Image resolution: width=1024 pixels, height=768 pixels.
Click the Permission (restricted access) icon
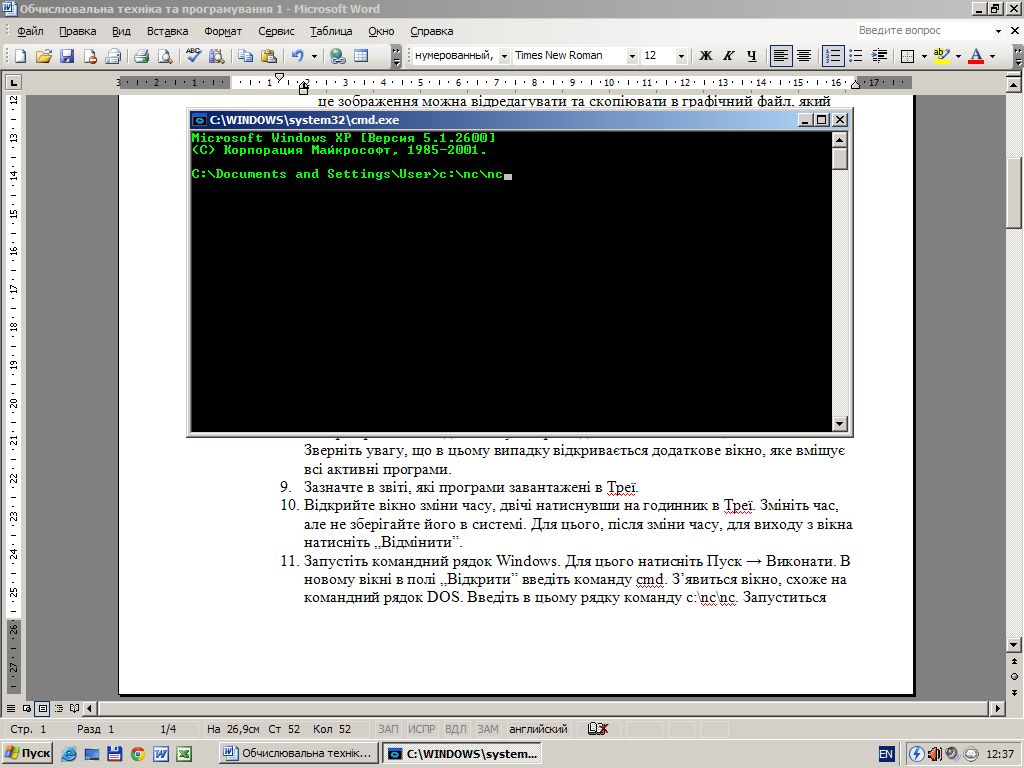pyautogui.click(x=89, y=56)
